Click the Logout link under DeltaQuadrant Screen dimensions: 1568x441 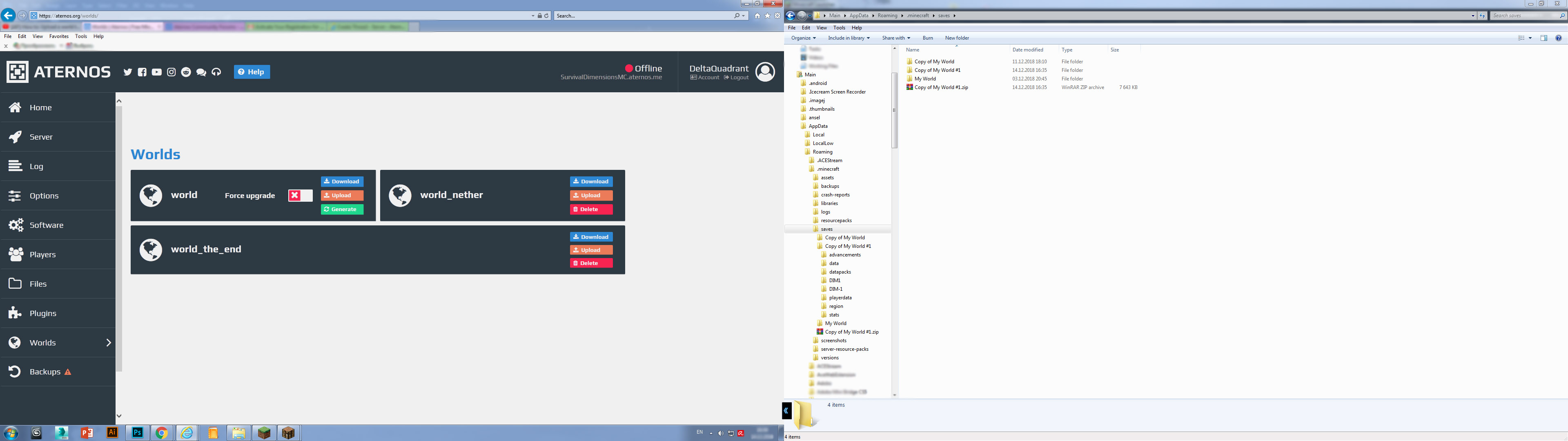[x=737, y=78]
